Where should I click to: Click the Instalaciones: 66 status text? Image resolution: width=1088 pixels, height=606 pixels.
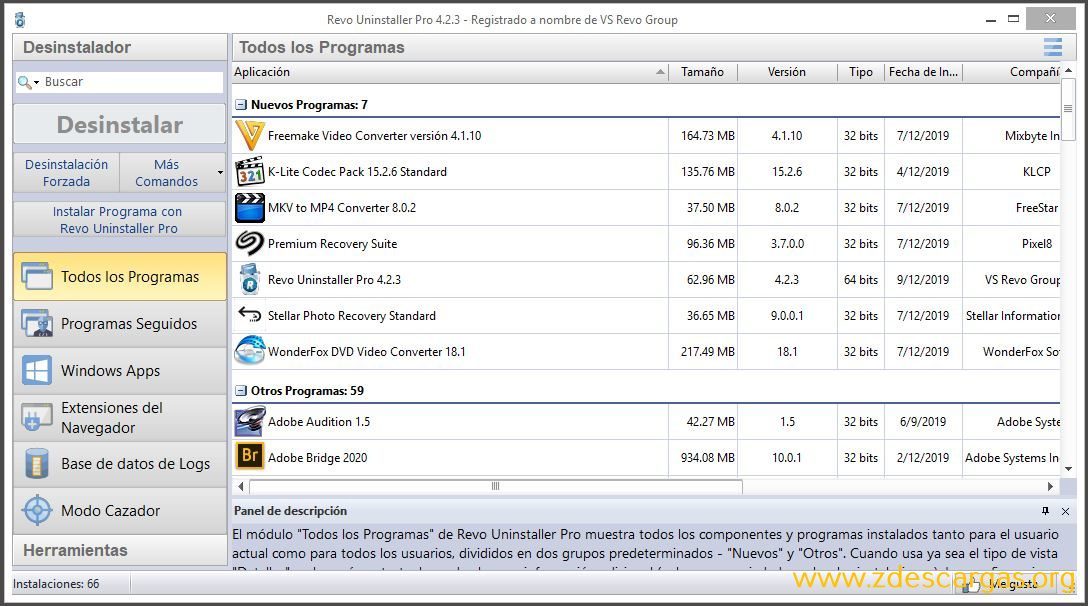56,584
